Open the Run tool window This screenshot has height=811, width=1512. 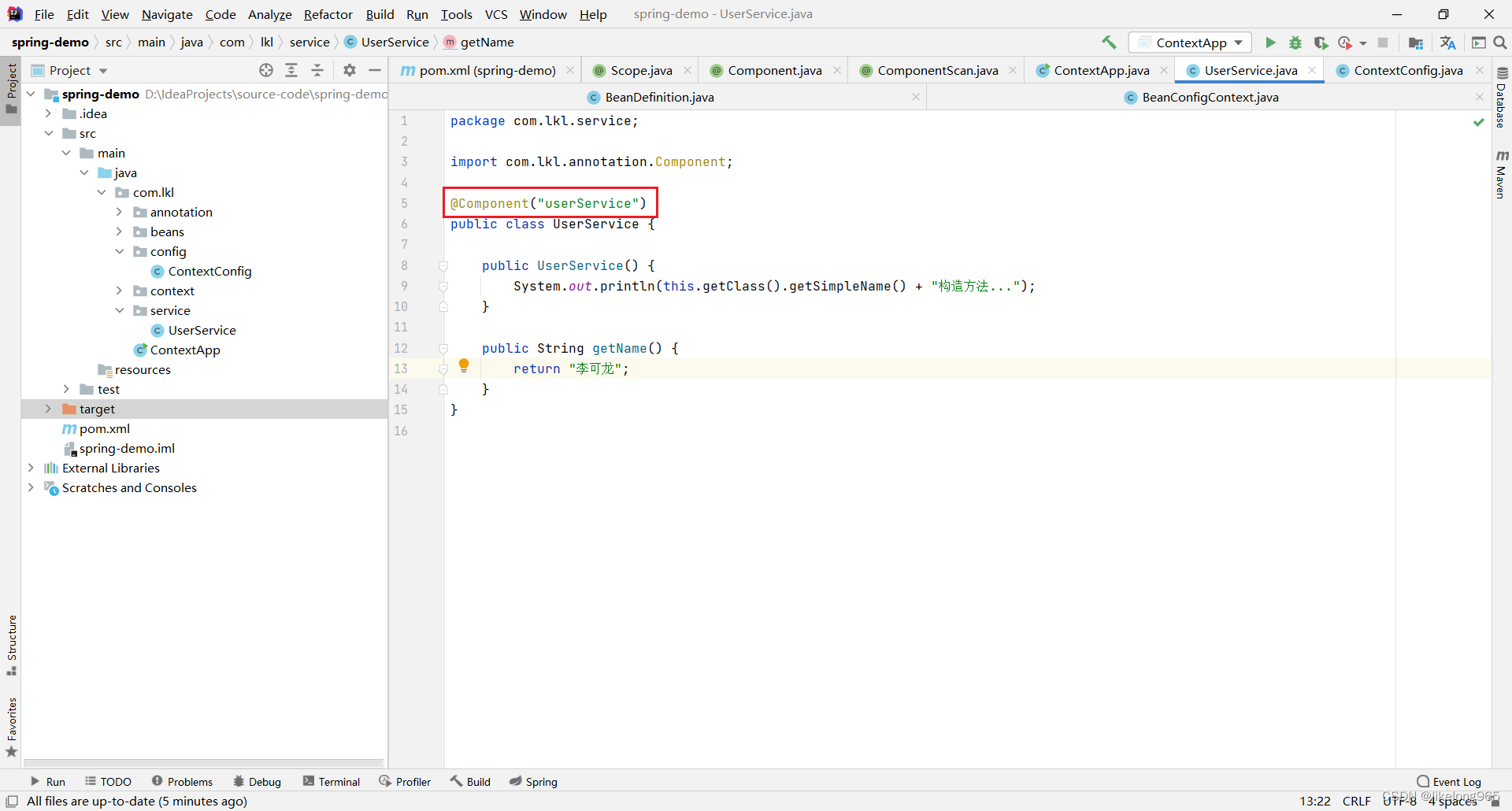click(47, 782)
